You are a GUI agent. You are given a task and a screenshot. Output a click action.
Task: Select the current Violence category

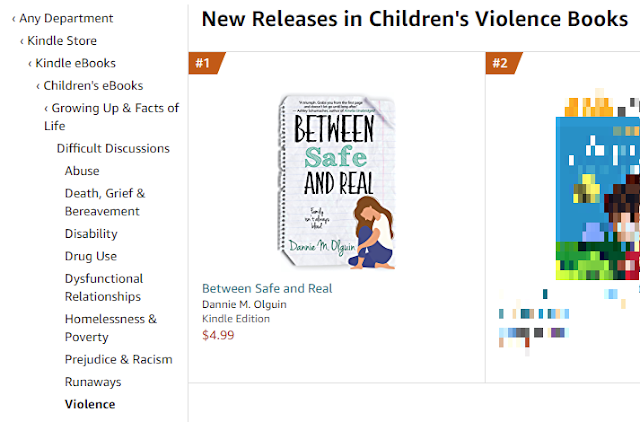coord(90,404)
